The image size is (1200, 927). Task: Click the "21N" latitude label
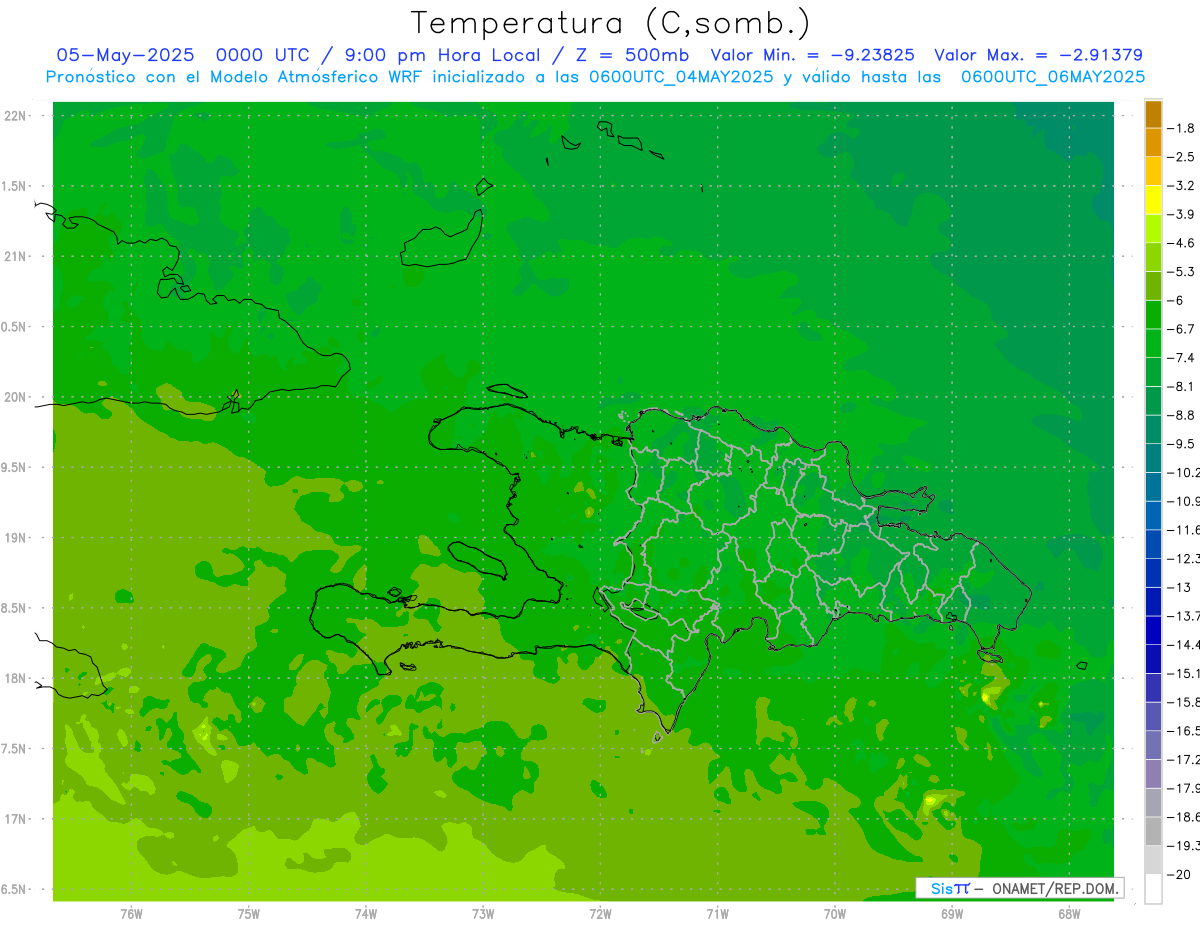(x=16, y=256)
